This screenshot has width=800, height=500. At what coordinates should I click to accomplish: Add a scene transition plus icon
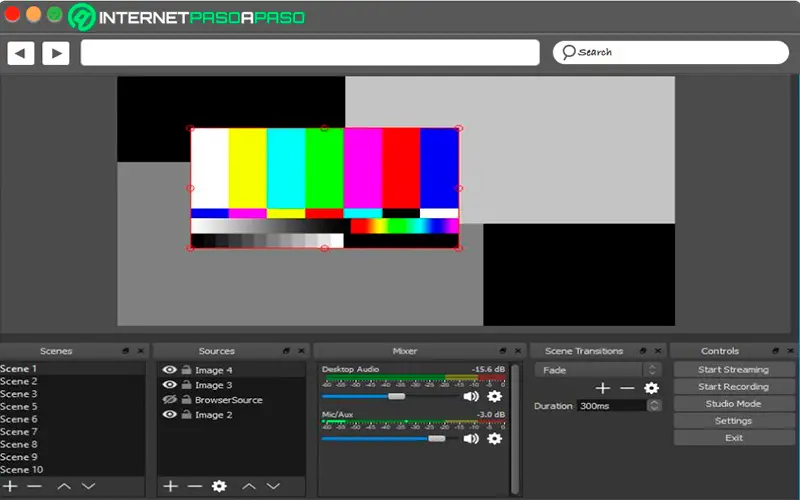(x=603, y=388)
